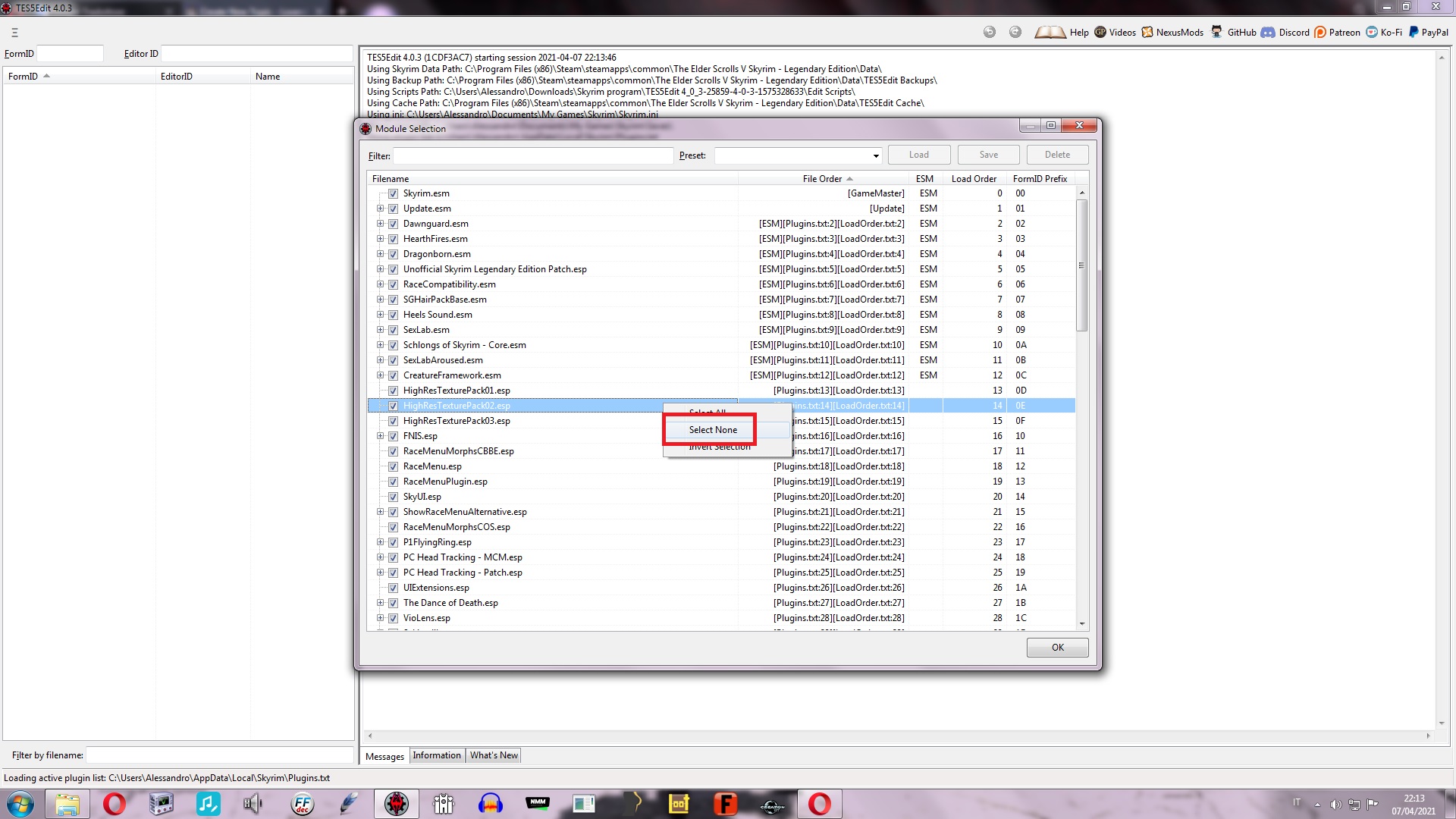Screen dimensions: 1456x819
Task: Open Audacity headphones icon on taskbar
Action: click(491, 804)
